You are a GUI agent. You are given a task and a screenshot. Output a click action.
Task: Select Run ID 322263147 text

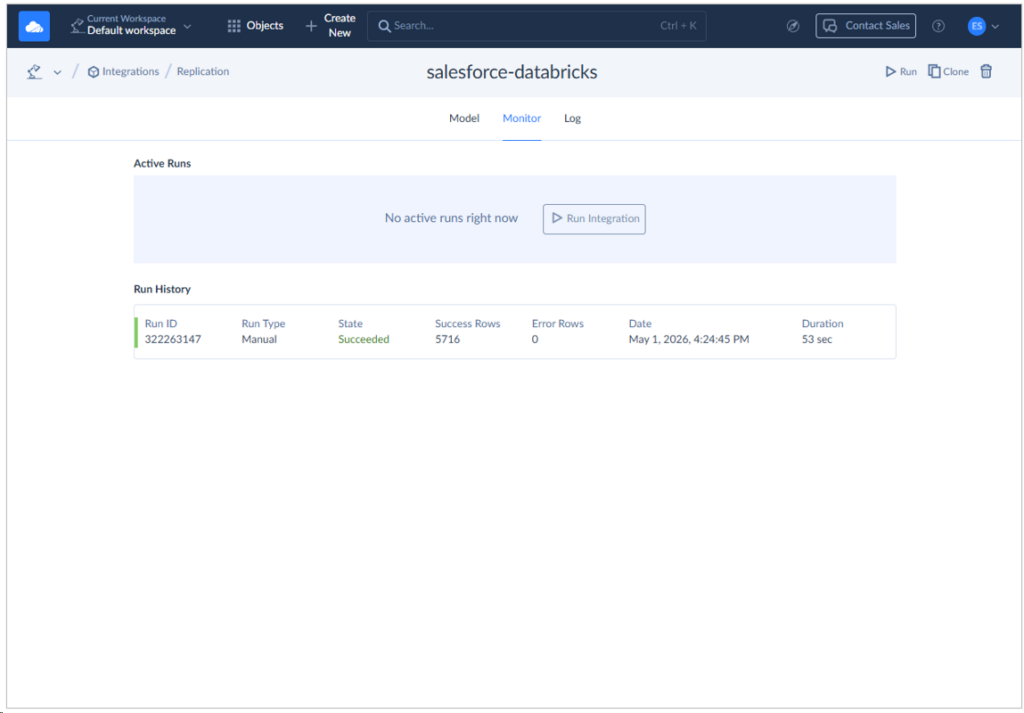point(173,339)
